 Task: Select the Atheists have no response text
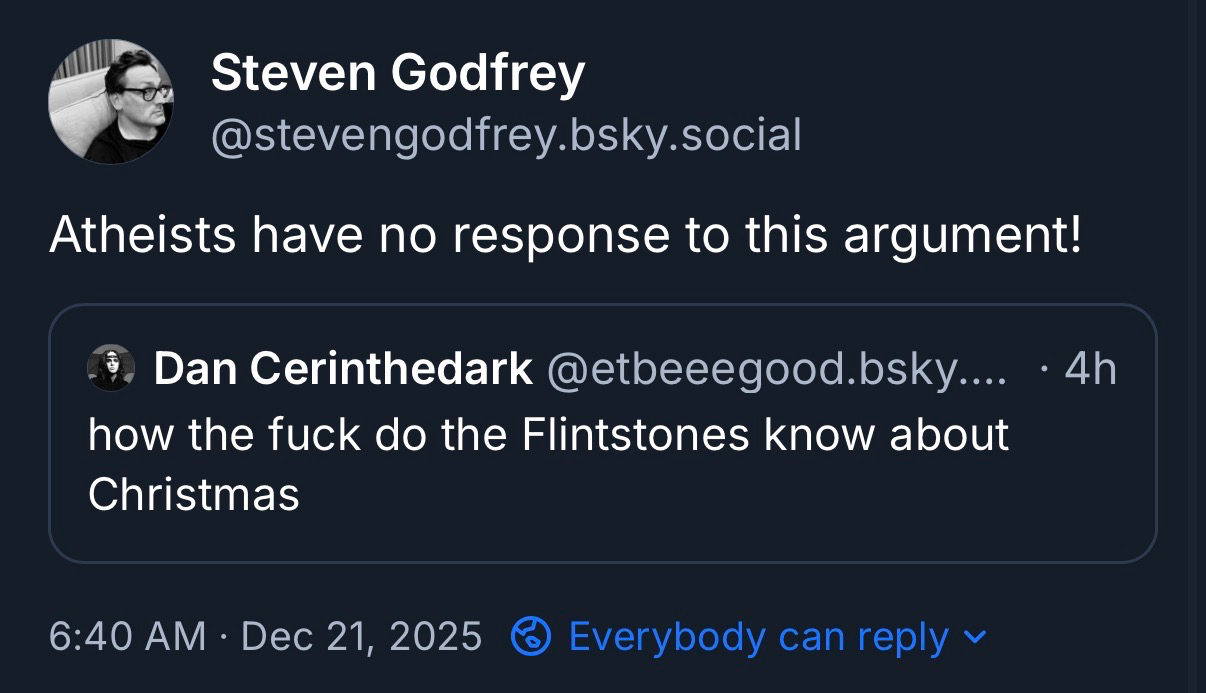[565, 235]
